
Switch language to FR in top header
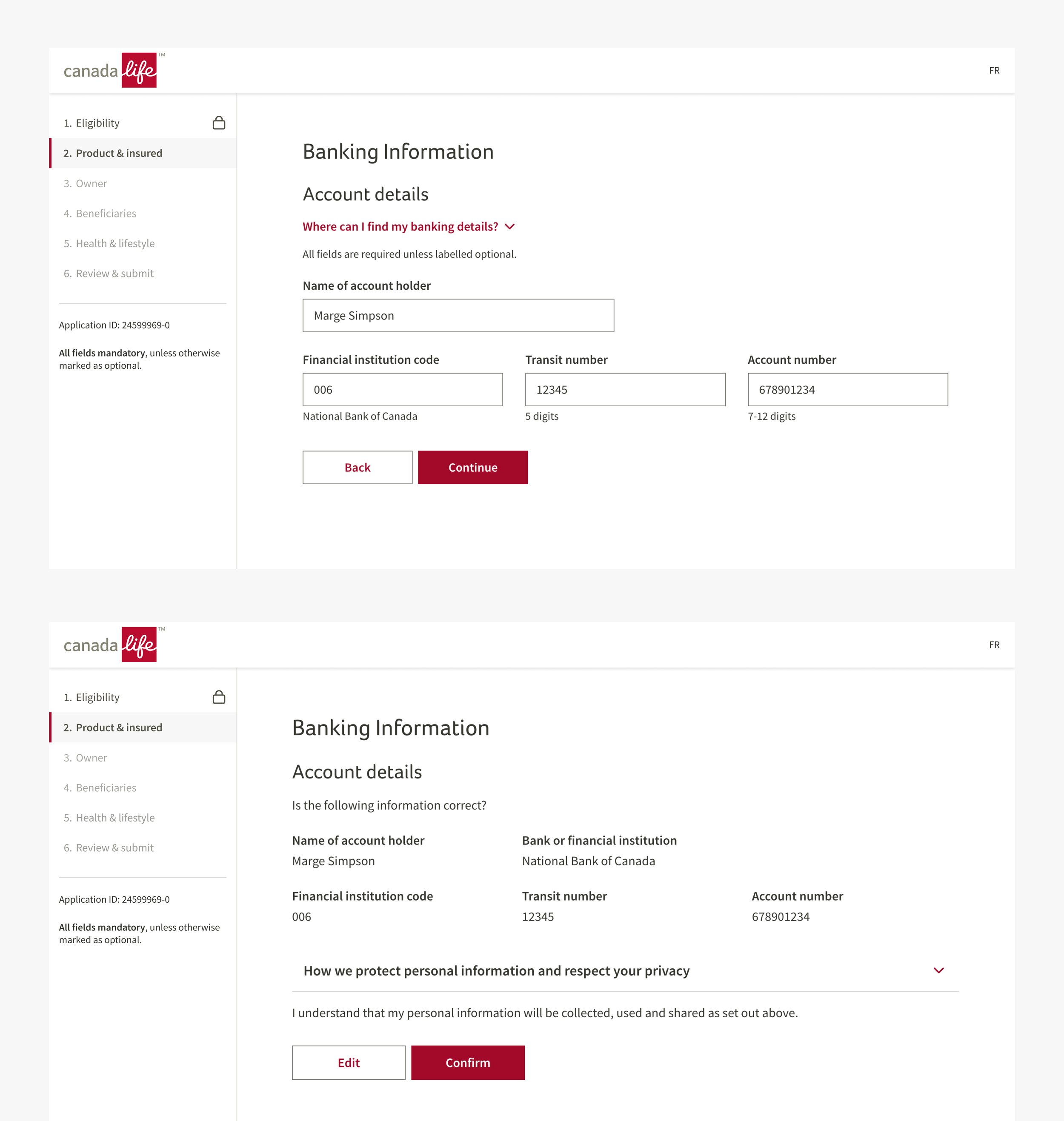click(994, 71)
